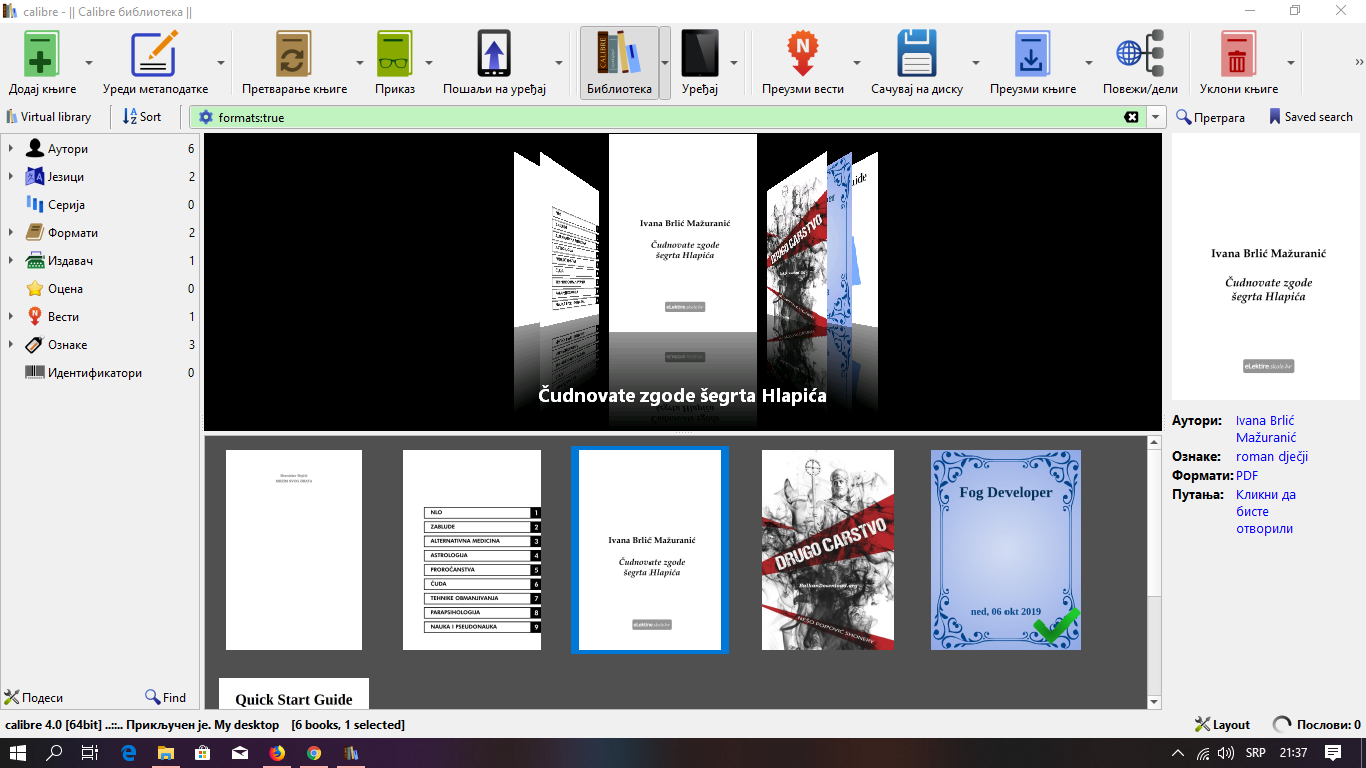The width and height of the screenshot is (1366, 768).
Task: Click the Уређај device icon
Action: coord(700,53)
